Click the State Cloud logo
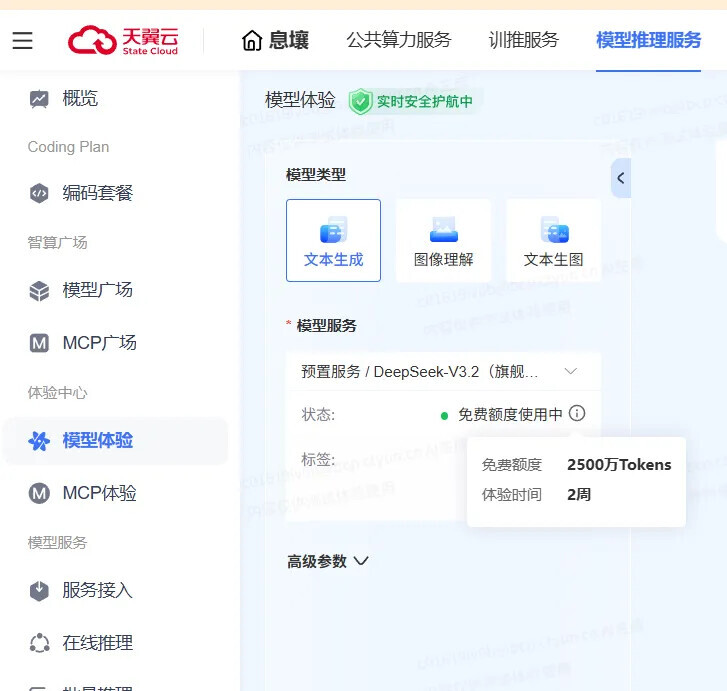Viewport: 727px width, 691px height. (x=125, y=40)
